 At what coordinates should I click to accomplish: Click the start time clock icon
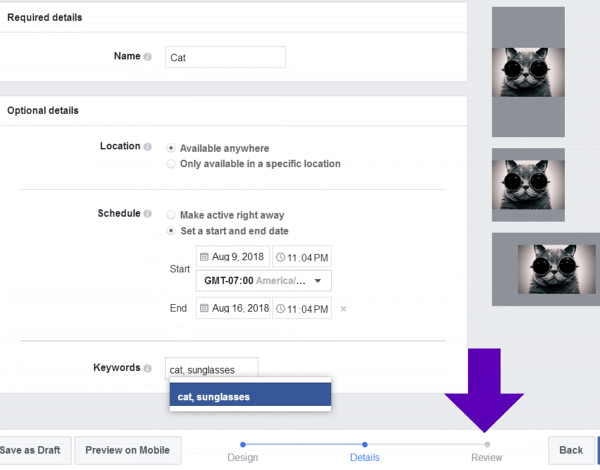(x=280, y=257)
